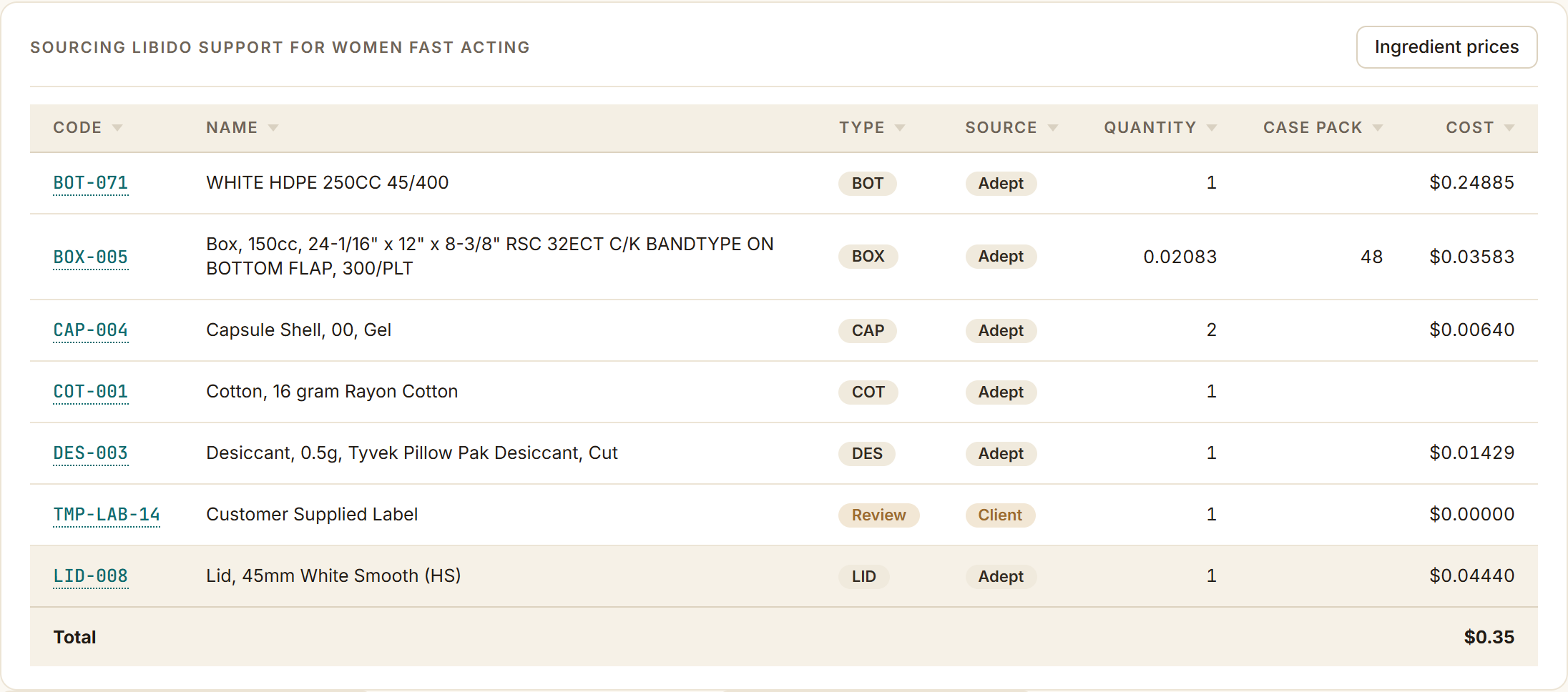1568x692 pixels.
Task: Sort by the CASE PACK column arrow
Action: pos(1378,128)
